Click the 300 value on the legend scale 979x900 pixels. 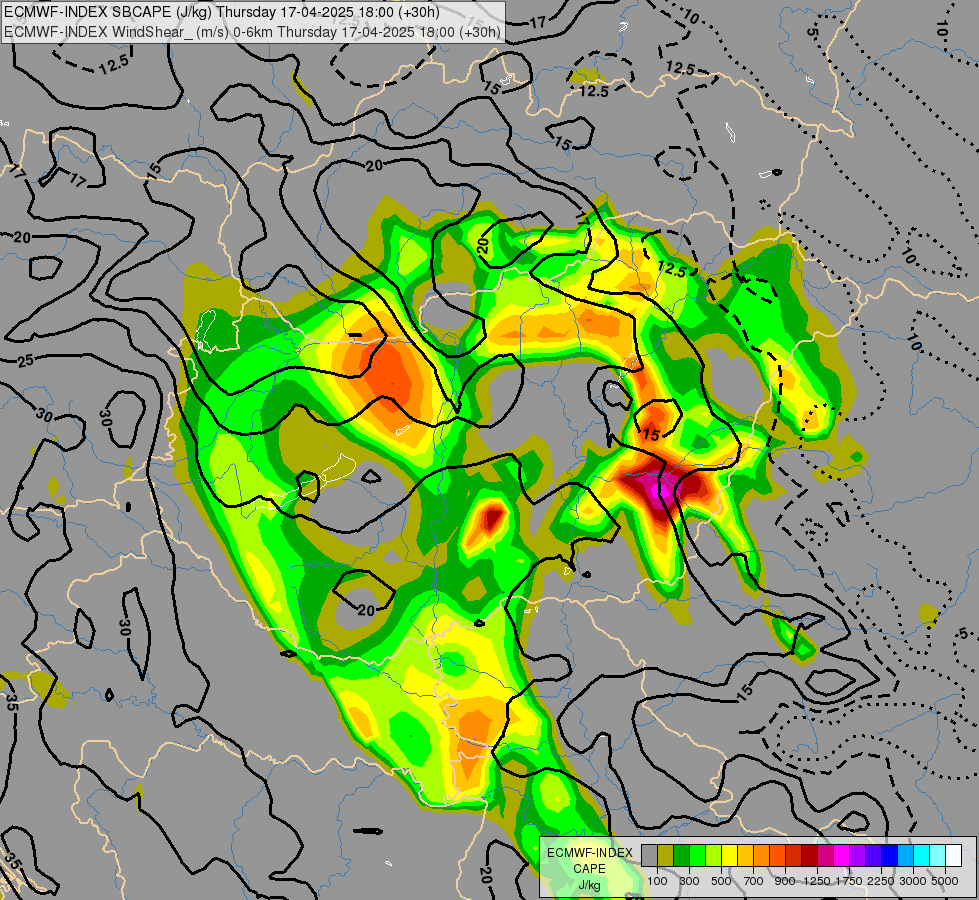pyautogui.click(x=689, y=881)
